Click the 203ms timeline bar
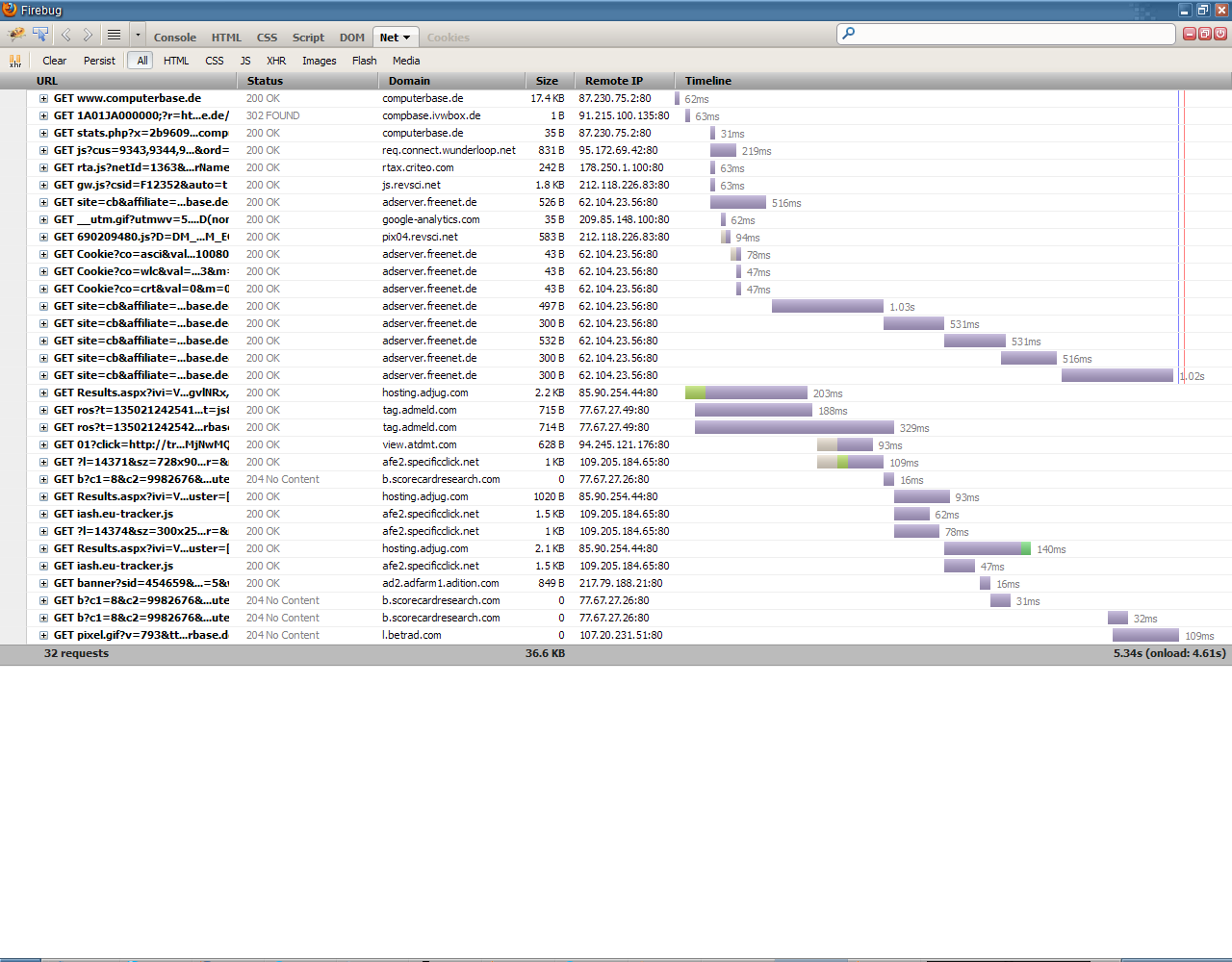The height and width of the screenshot is (962, 1232). 746,392
